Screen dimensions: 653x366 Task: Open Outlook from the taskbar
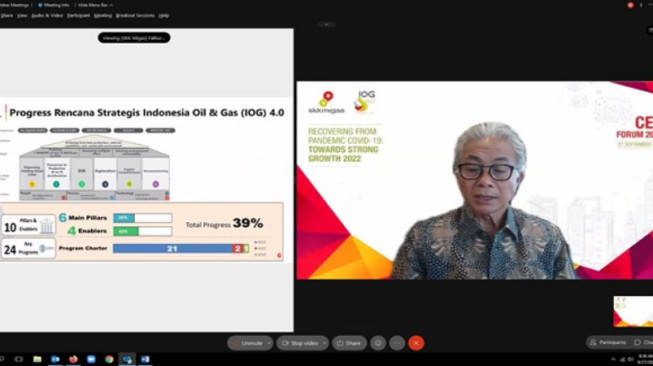click(55, 359)
